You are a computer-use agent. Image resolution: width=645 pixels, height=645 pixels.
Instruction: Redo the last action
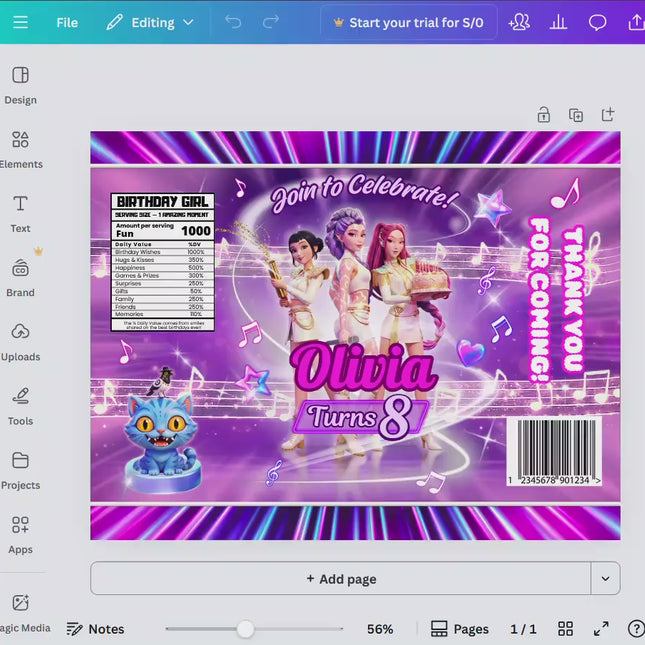coord(271,22)
